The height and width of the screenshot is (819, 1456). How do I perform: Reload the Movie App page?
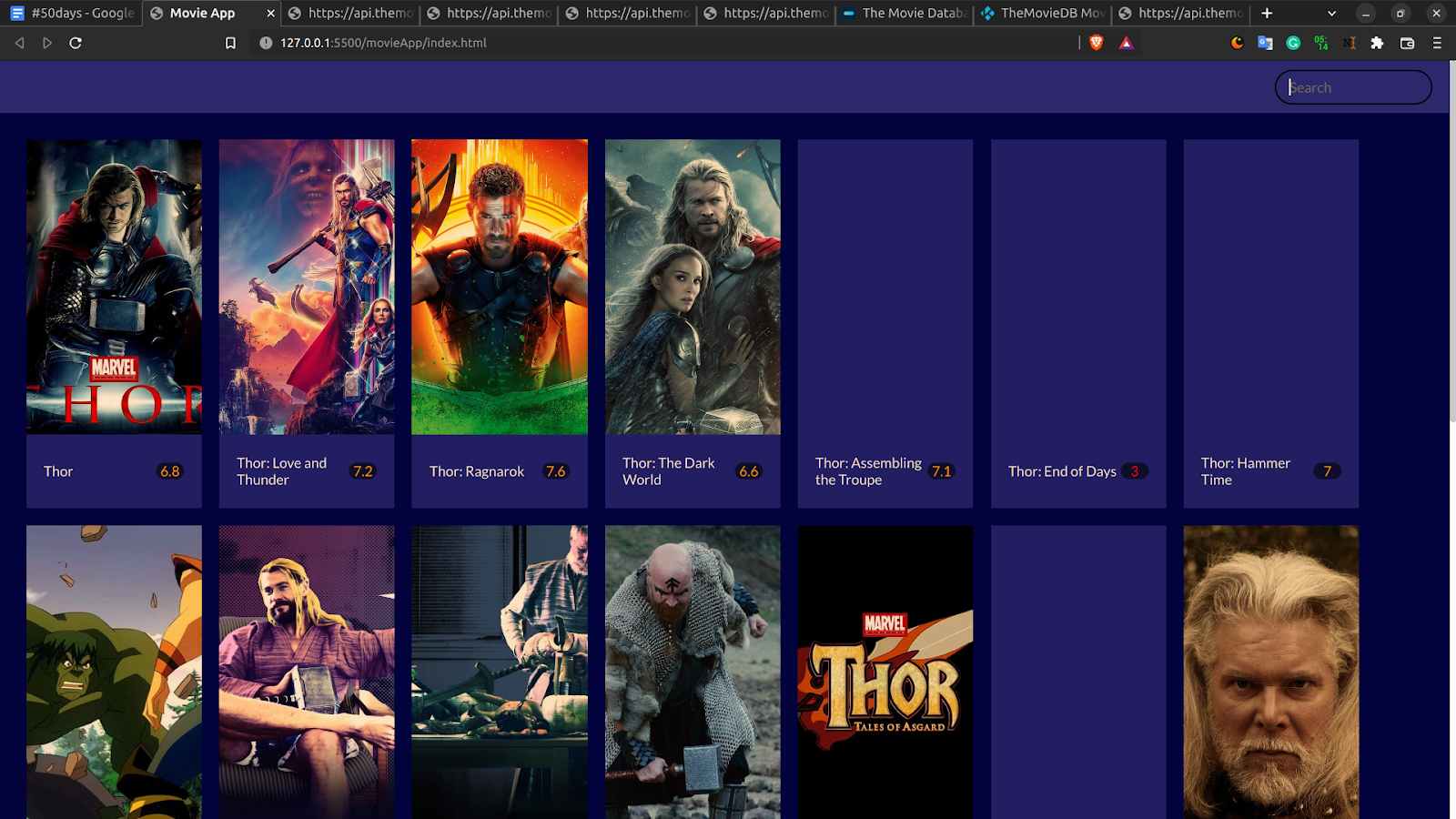tap(76, 43)
